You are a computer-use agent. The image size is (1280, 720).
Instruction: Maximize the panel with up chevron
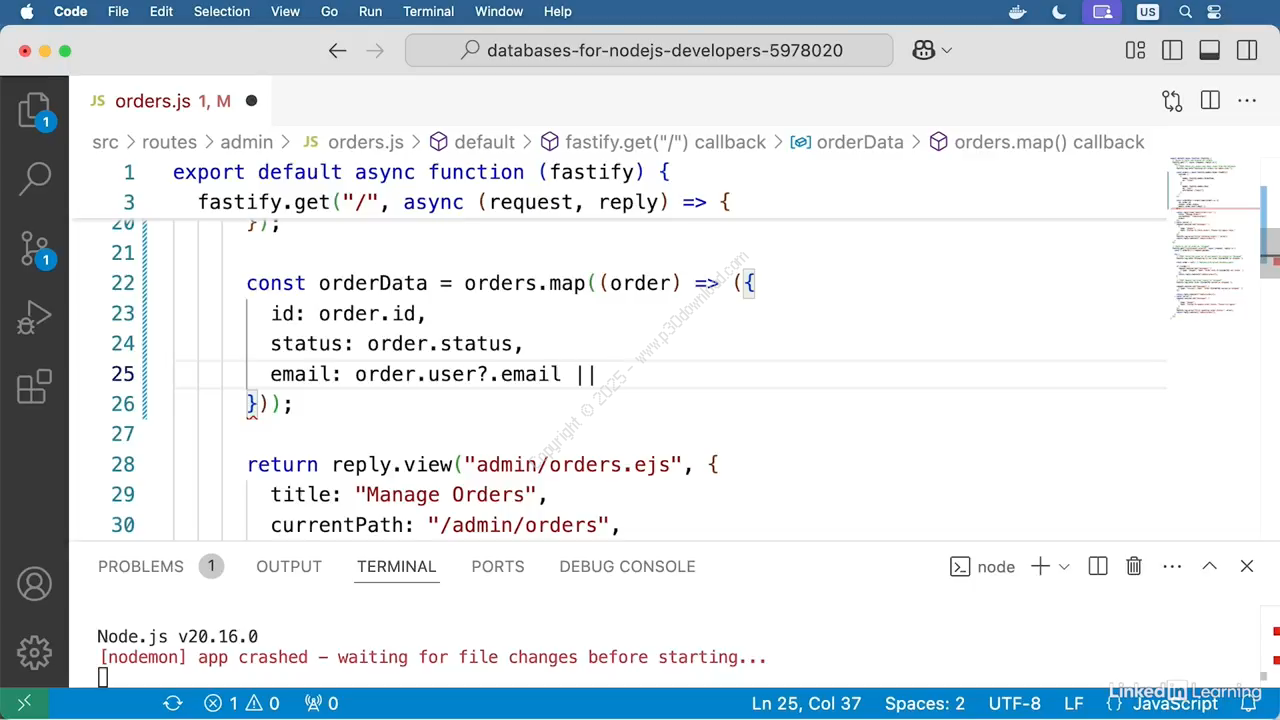tap(1209, 566)
